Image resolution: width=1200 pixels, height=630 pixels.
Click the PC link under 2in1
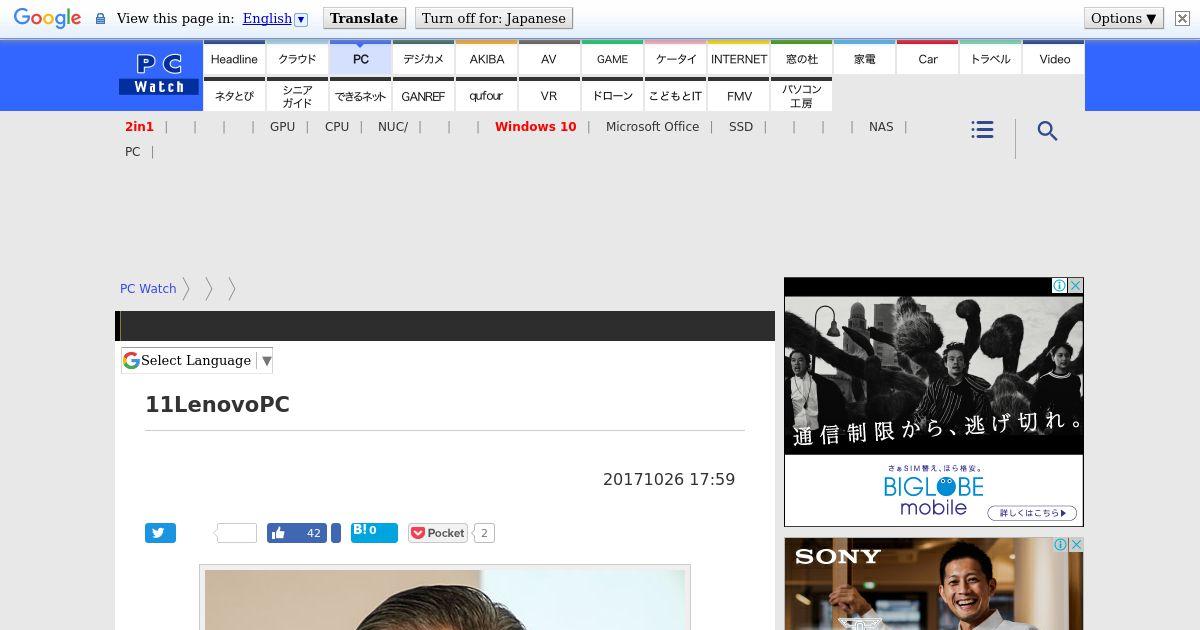[x=132, y=152]
